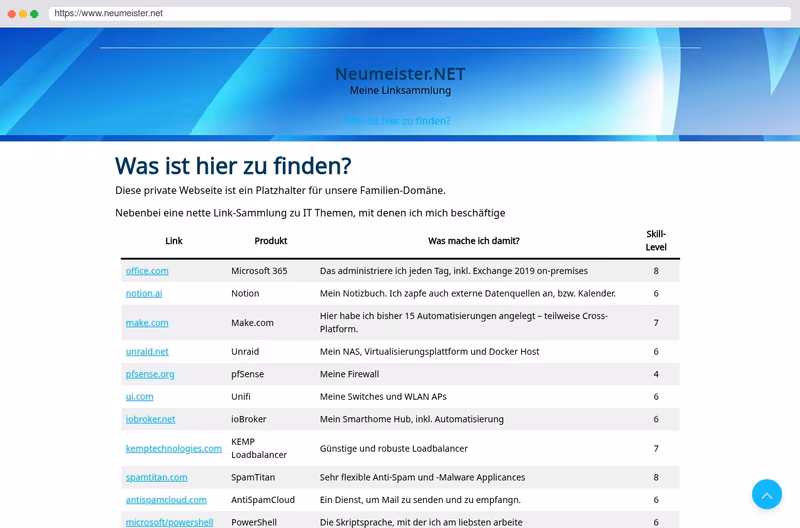Click the scroll-to-top chevron button

point(766,494)
